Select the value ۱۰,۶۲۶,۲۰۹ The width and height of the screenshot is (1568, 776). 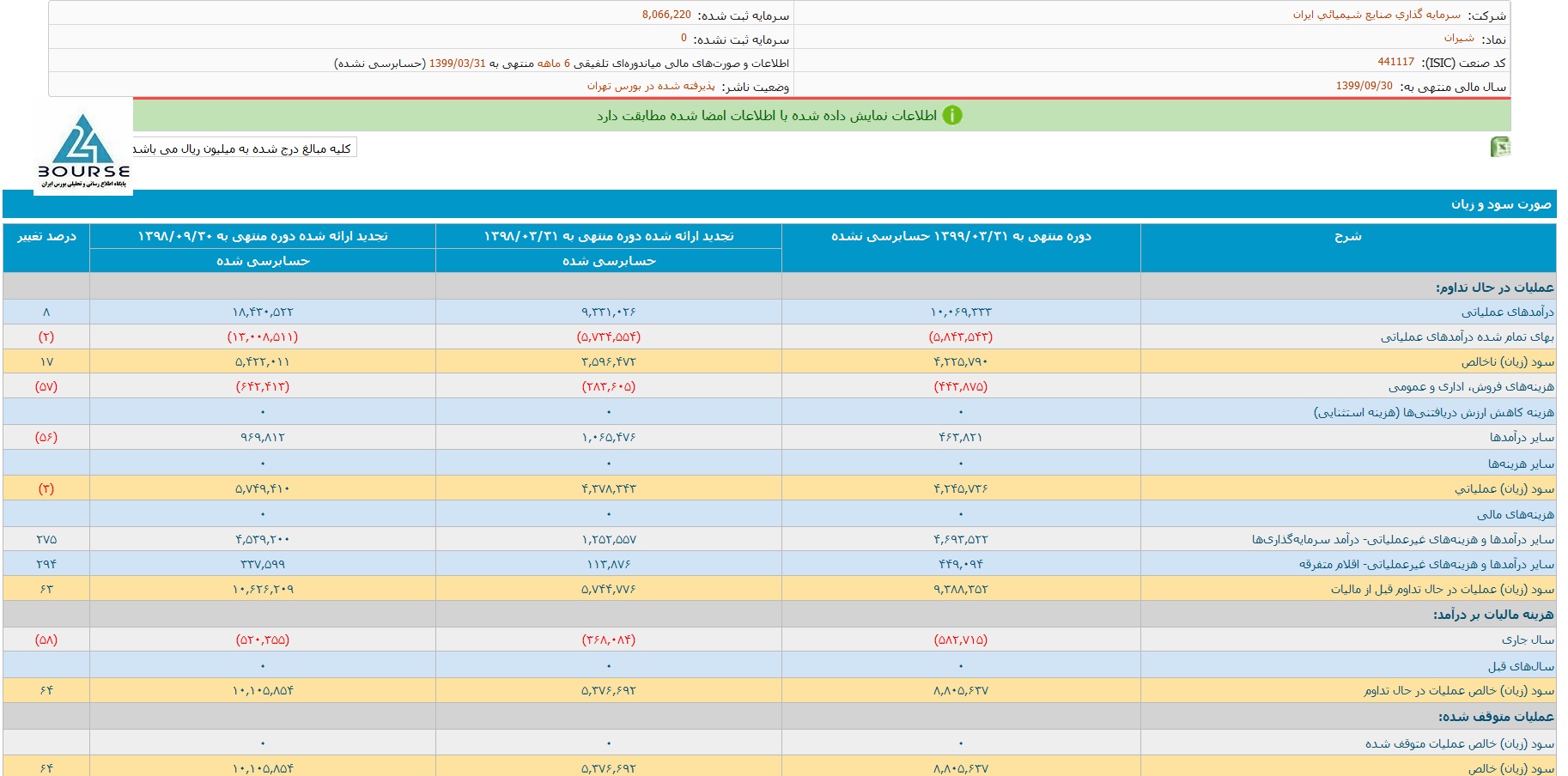[263, 589]
